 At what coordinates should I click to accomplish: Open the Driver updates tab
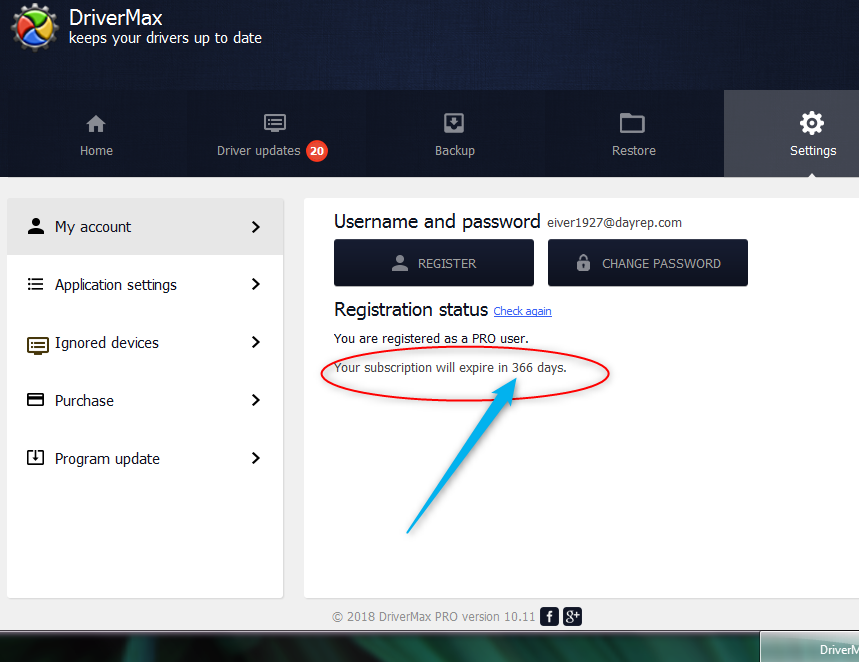point(272,135)
